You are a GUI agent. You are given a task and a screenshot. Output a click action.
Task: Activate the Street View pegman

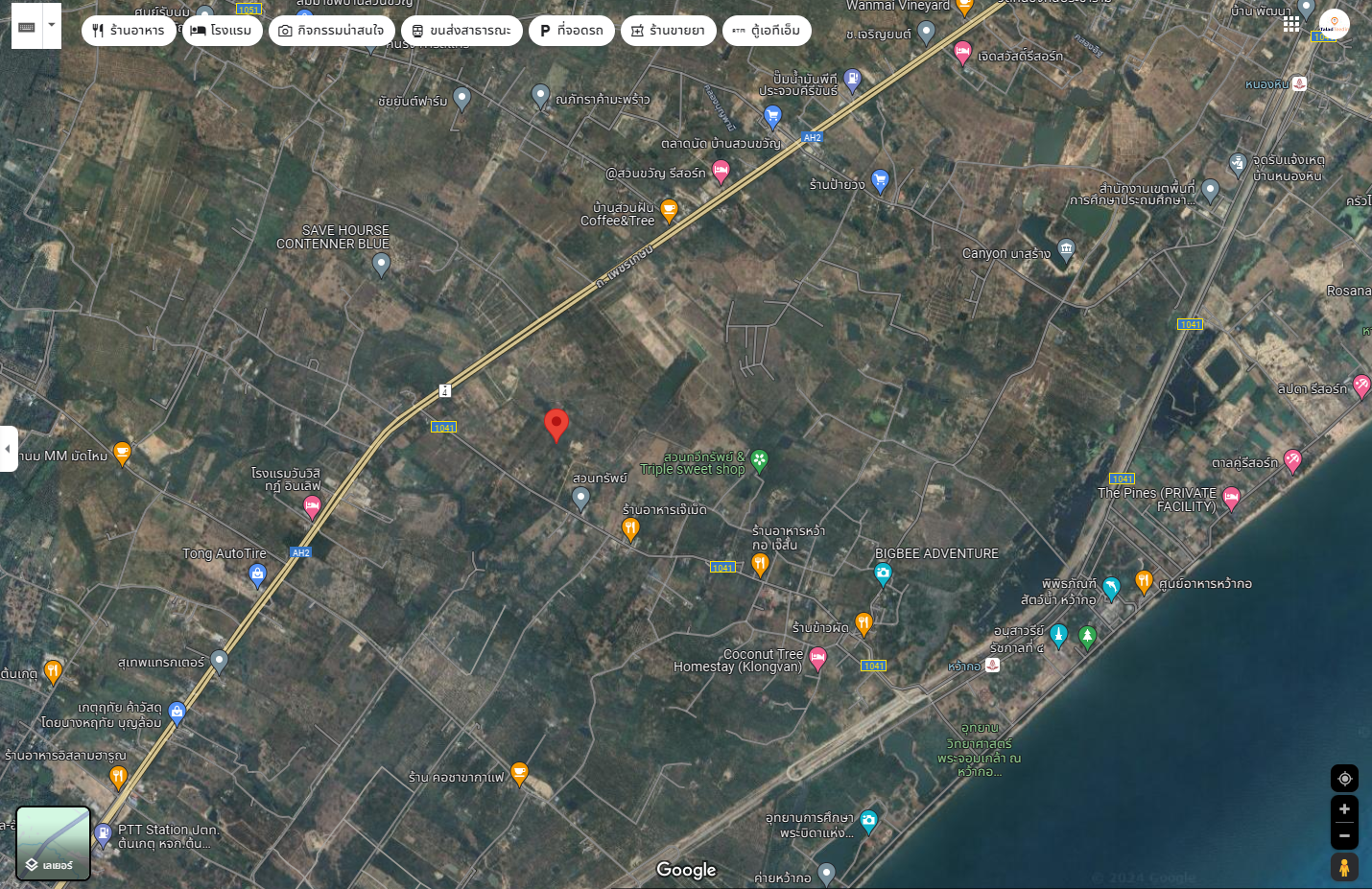pyautogui.click(x=1344, y=867)
